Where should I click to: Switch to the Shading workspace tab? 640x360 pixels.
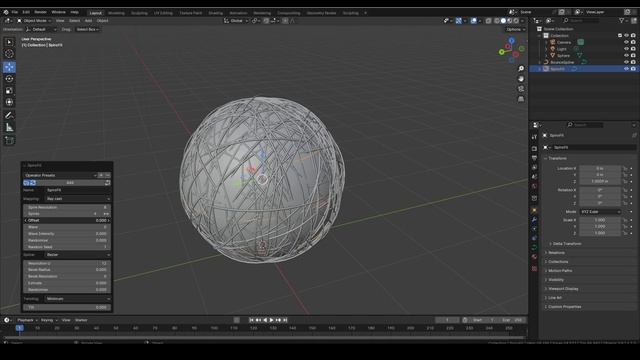pyautogui.click(x=216, y=13)
